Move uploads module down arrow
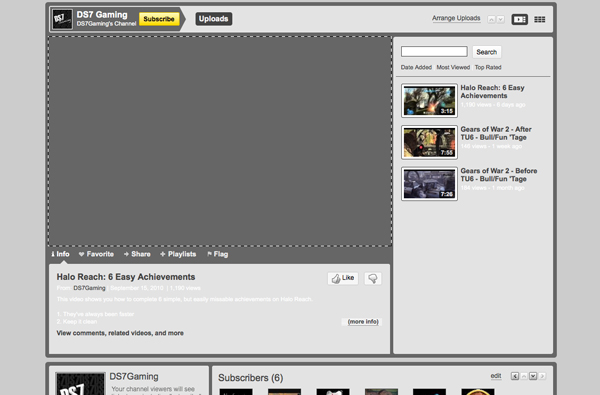 [x=501, y=19]
